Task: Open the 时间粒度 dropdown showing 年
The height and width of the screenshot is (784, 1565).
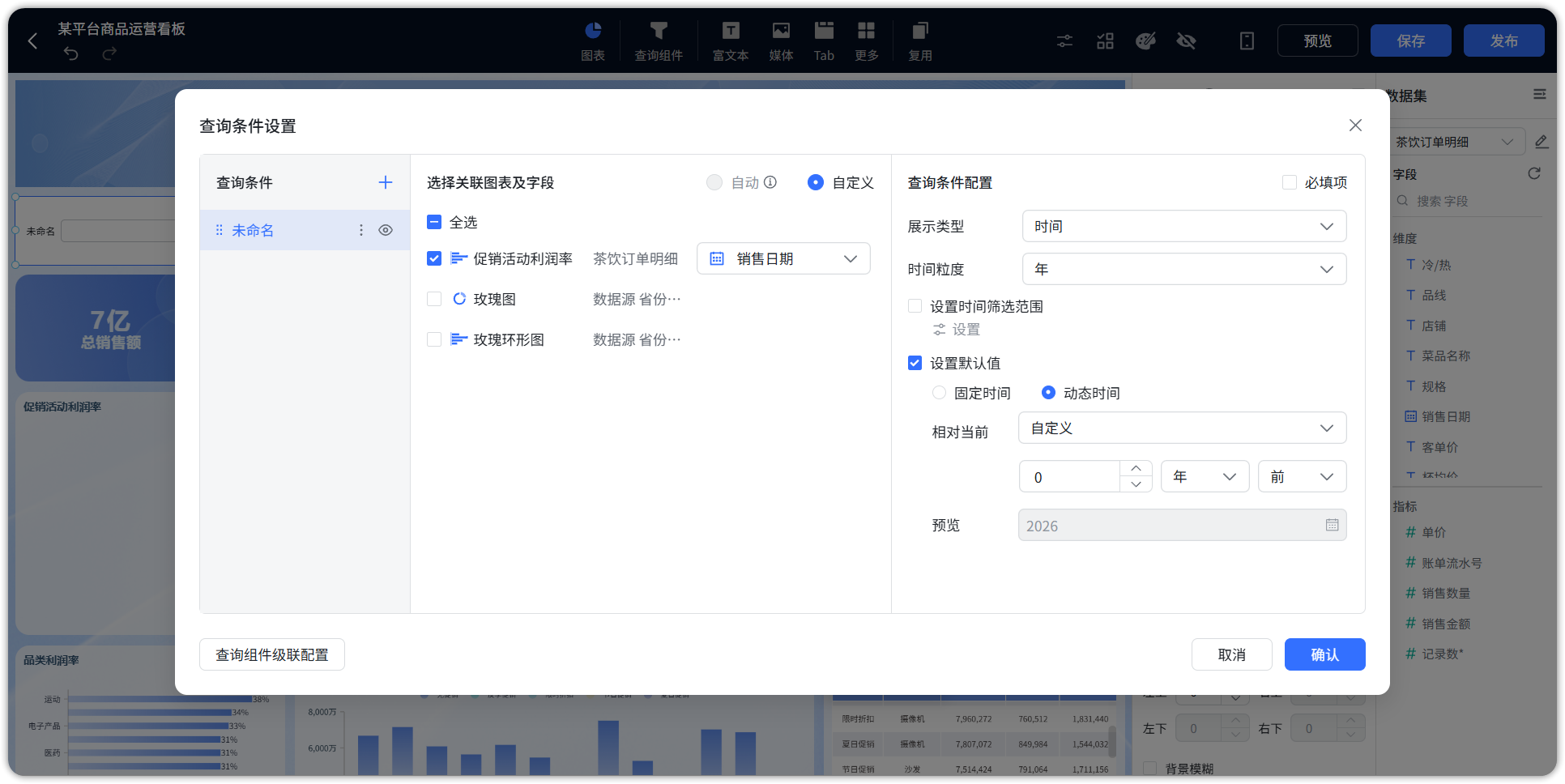Action: [x=1183, y=269]
